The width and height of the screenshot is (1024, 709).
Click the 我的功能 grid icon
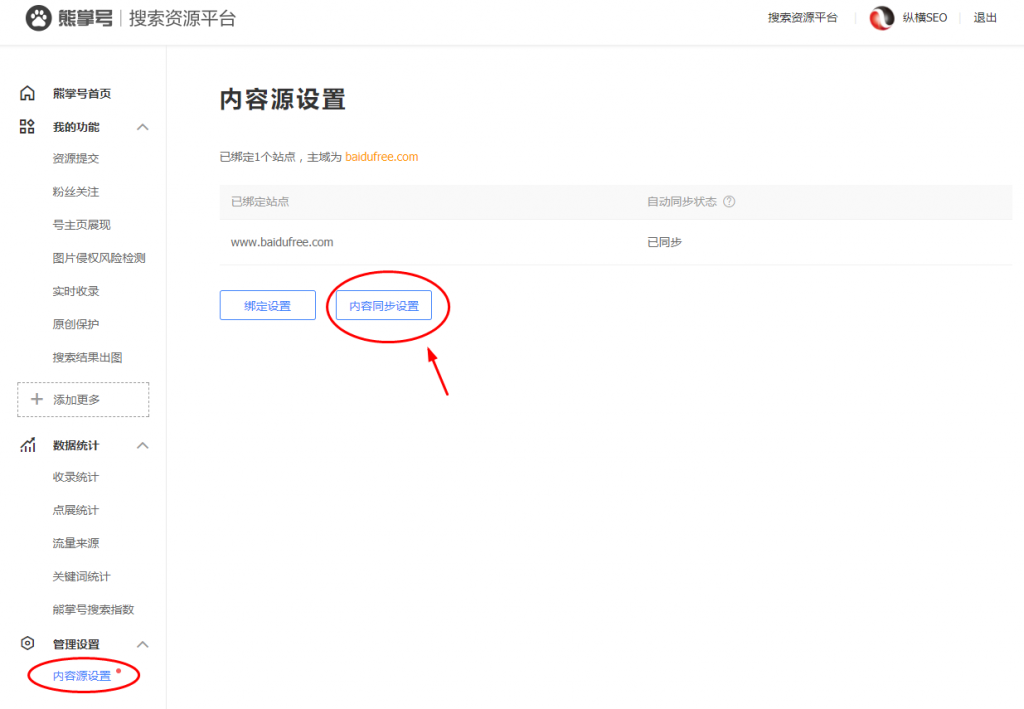tap(26, 127)
